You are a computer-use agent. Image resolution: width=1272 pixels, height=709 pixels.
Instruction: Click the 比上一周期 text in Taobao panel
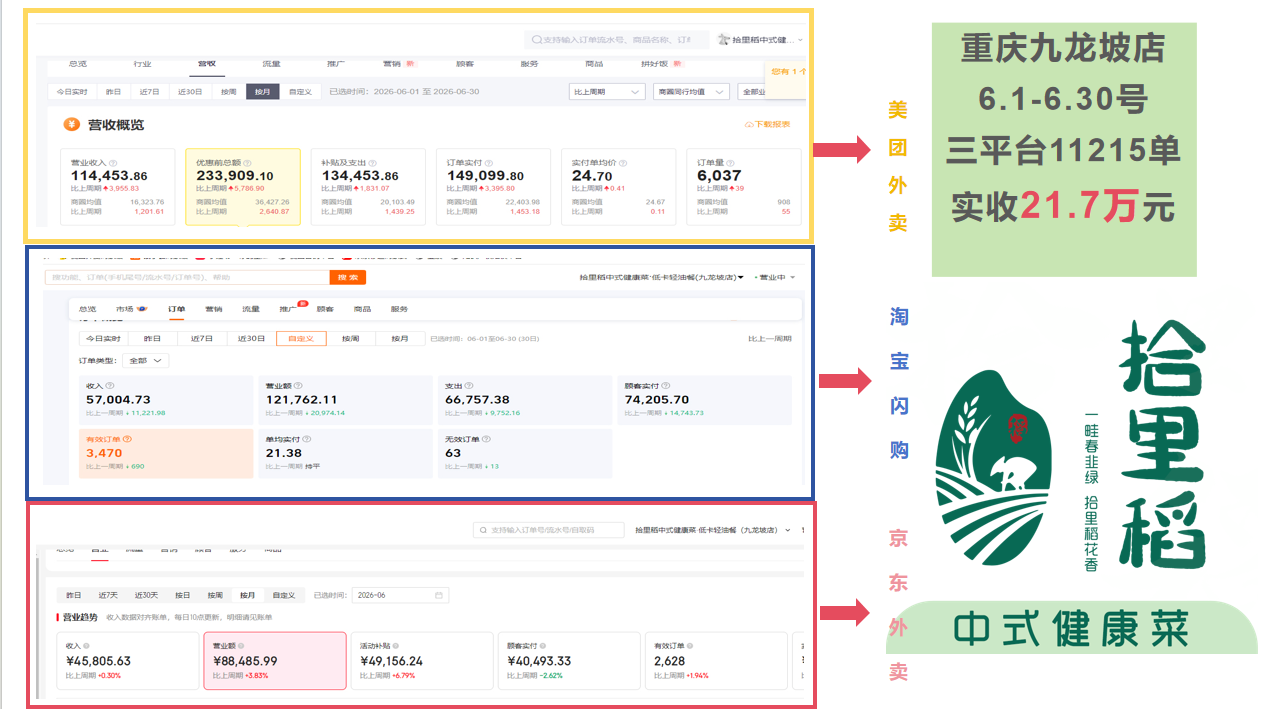point(770,338)
